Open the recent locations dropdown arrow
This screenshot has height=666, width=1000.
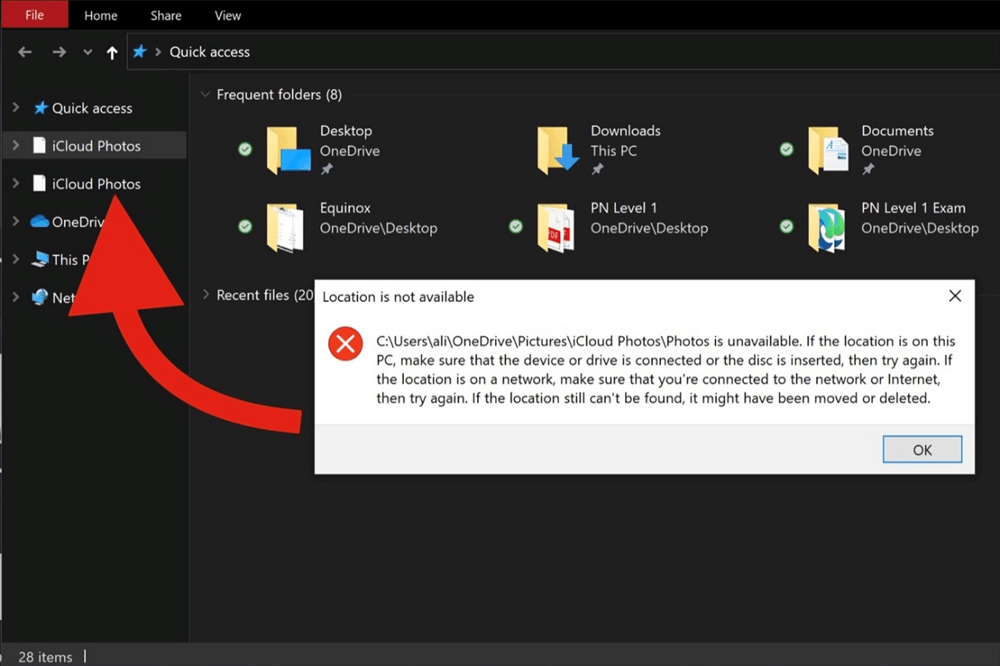[x=88, y=52]
